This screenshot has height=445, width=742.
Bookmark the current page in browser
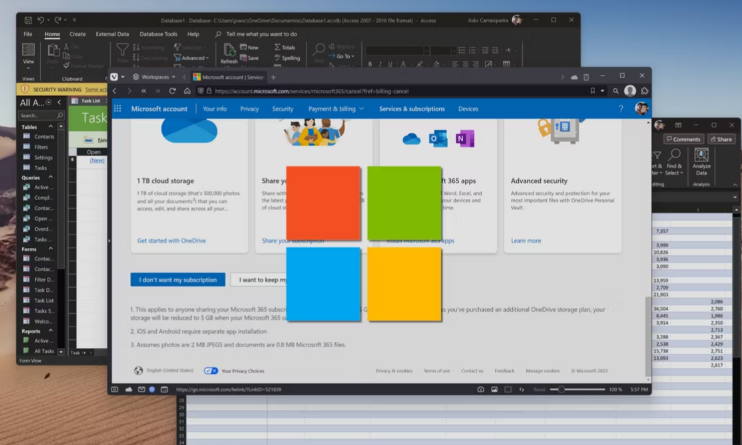pyautogui.click(x=592, y=91)
